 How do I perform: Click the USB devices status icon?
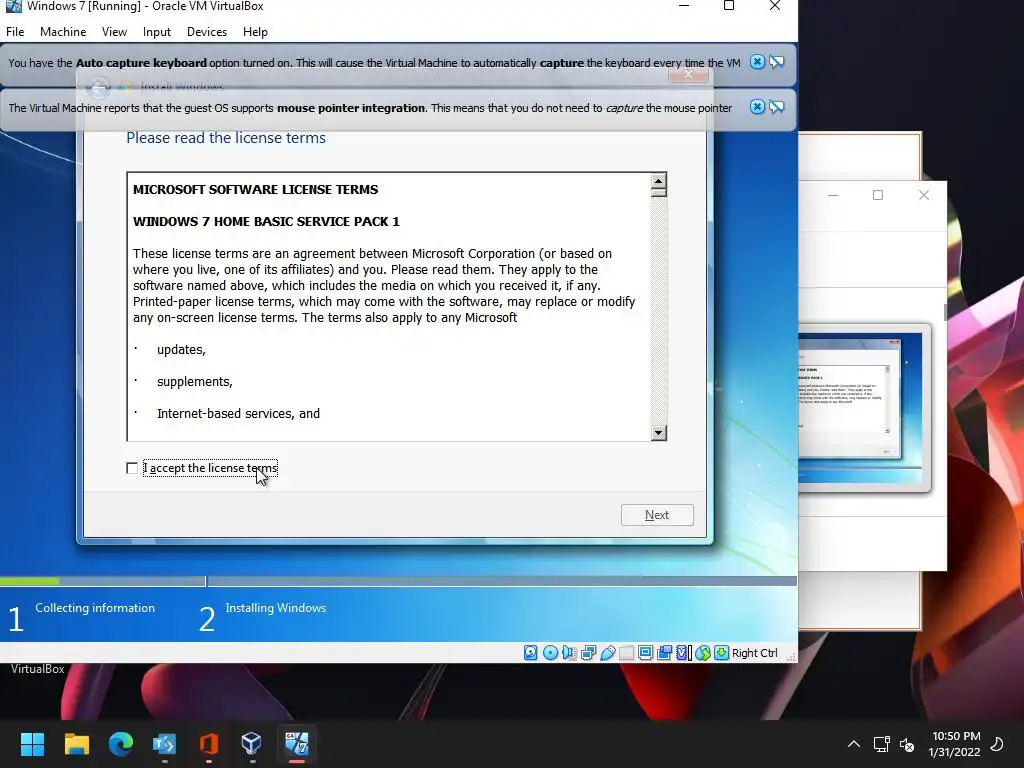(x=607, y=652)
